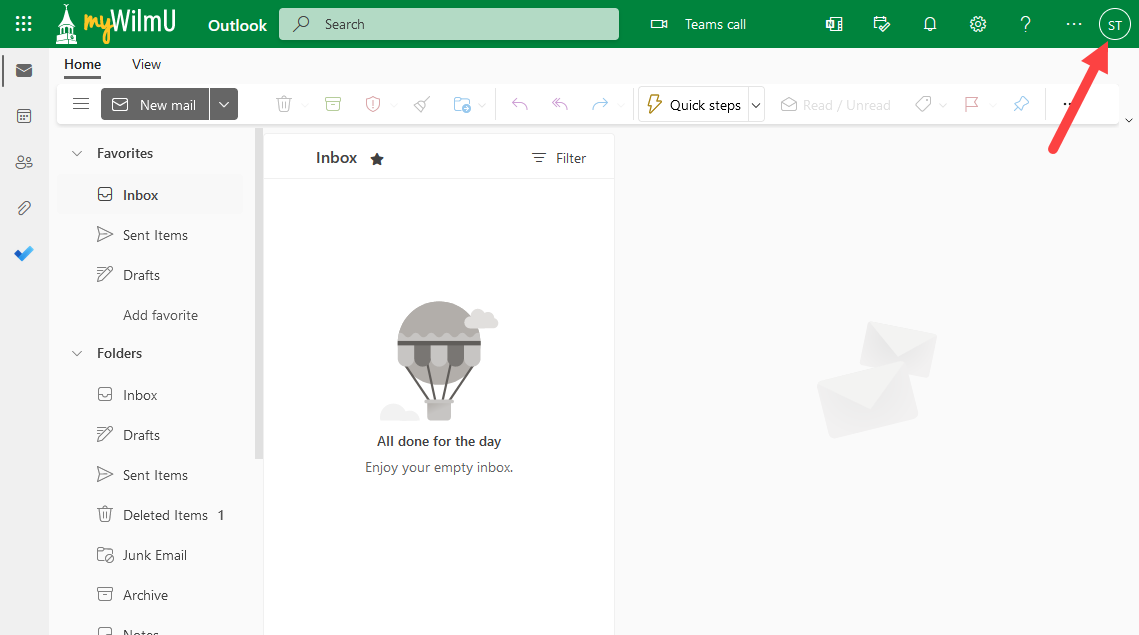
Task: Open the Mail icon in left rail
Action: coord(23,70)
